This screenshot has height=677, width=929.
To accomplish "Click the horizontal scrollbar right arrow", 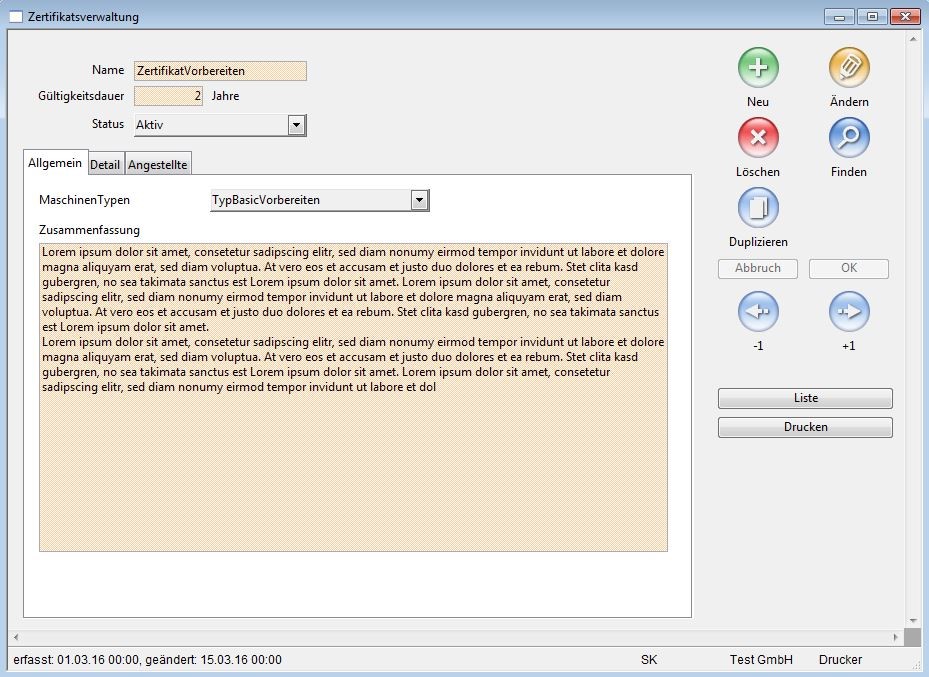I will point(895,637).
